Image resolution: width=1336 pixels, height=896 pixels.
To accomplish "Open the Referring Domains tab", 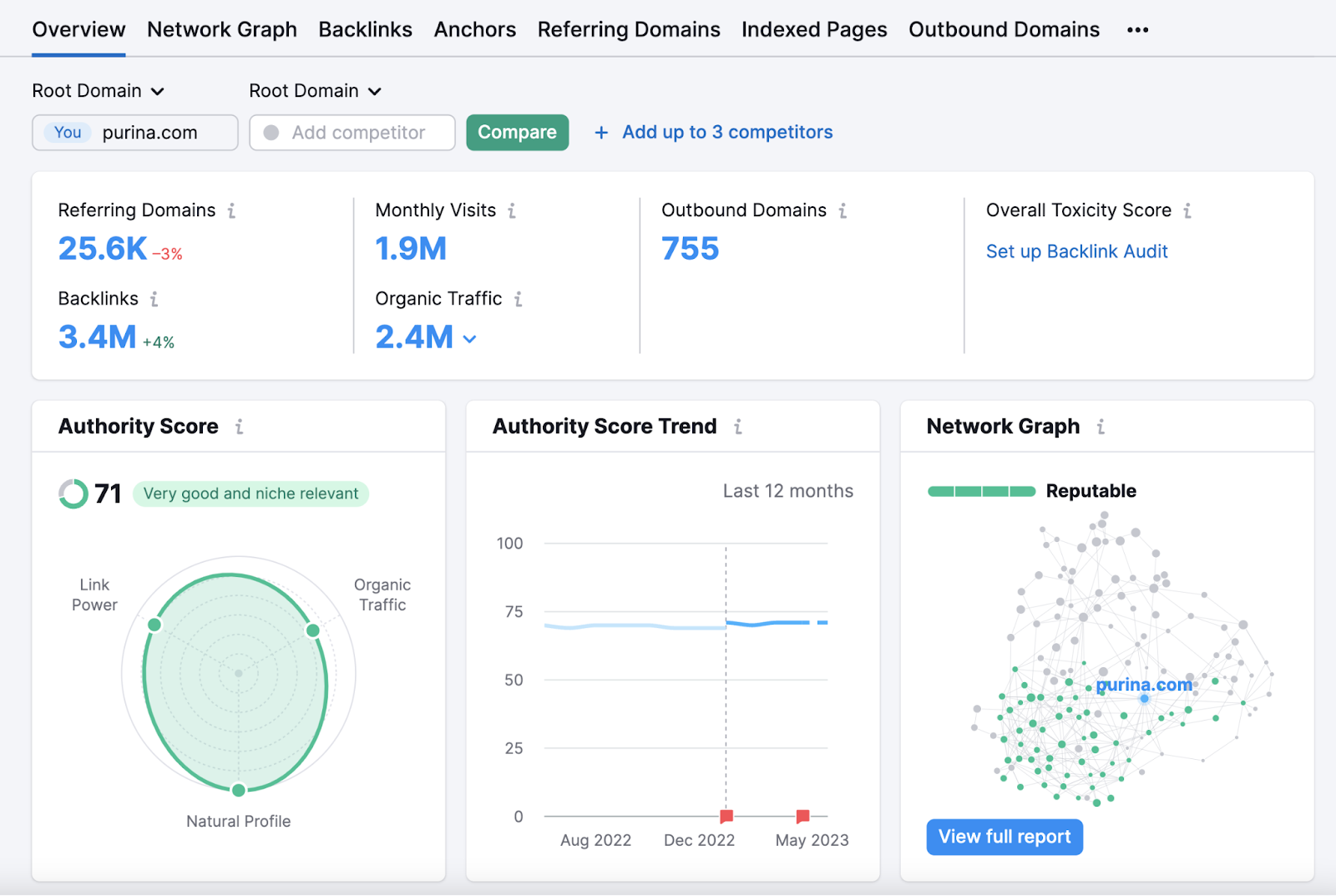I will 629,30.
